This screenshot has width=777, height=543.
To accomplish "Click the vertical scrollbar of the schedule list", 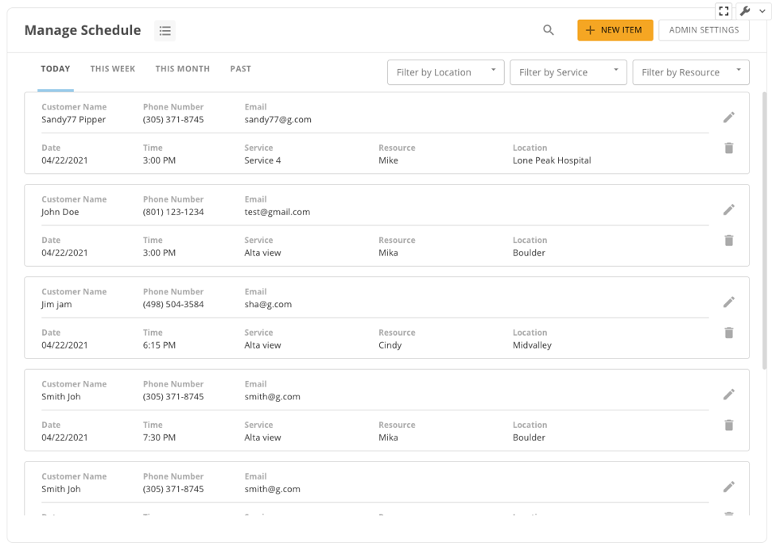I will click(764, 230).
